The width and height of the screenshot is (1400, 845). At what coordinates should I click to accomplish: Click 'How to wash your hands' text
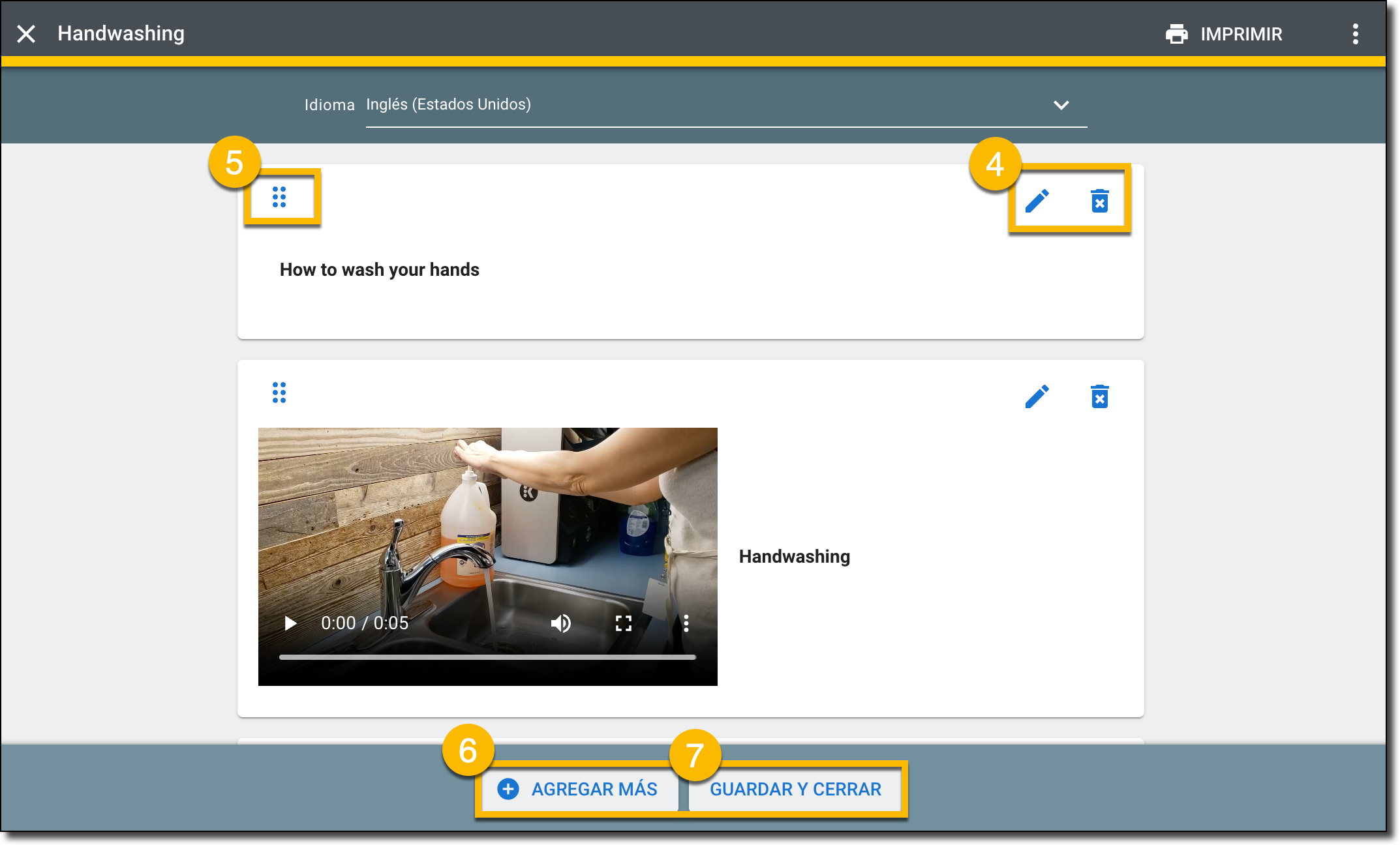380,270
